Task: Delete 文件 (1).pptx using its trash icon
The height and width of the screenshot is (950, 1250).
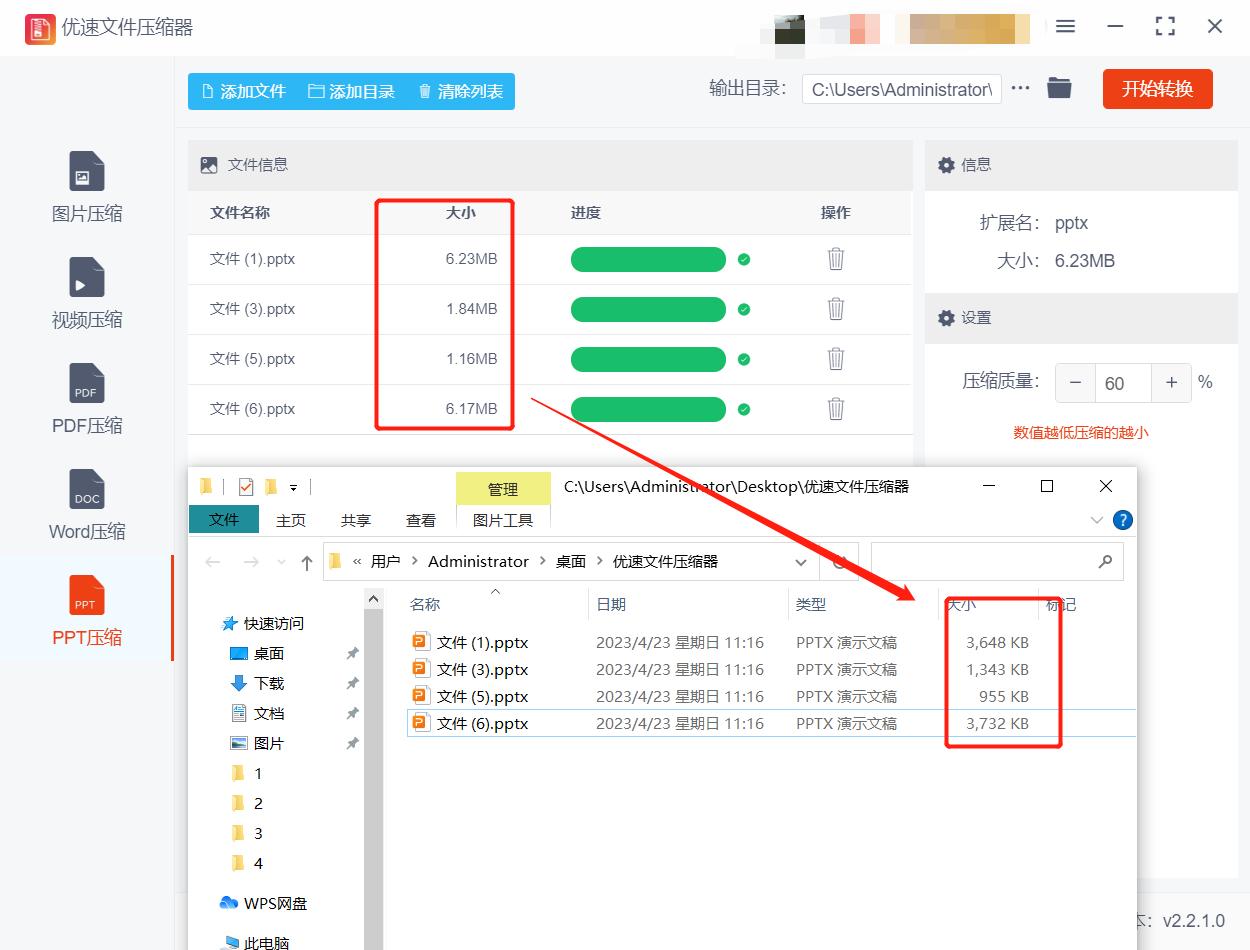Action: point(835,259)
